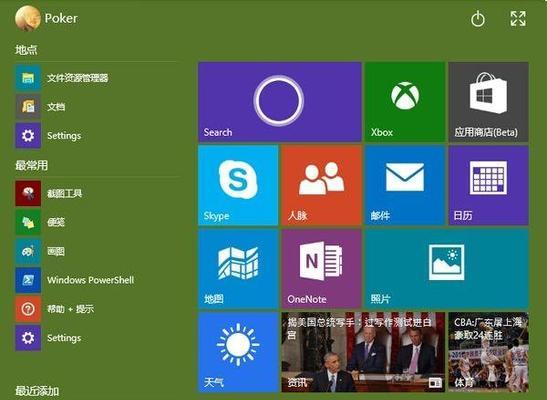
Task: Click the 帮助 + 提示 label text
Action: pos(70,309)
